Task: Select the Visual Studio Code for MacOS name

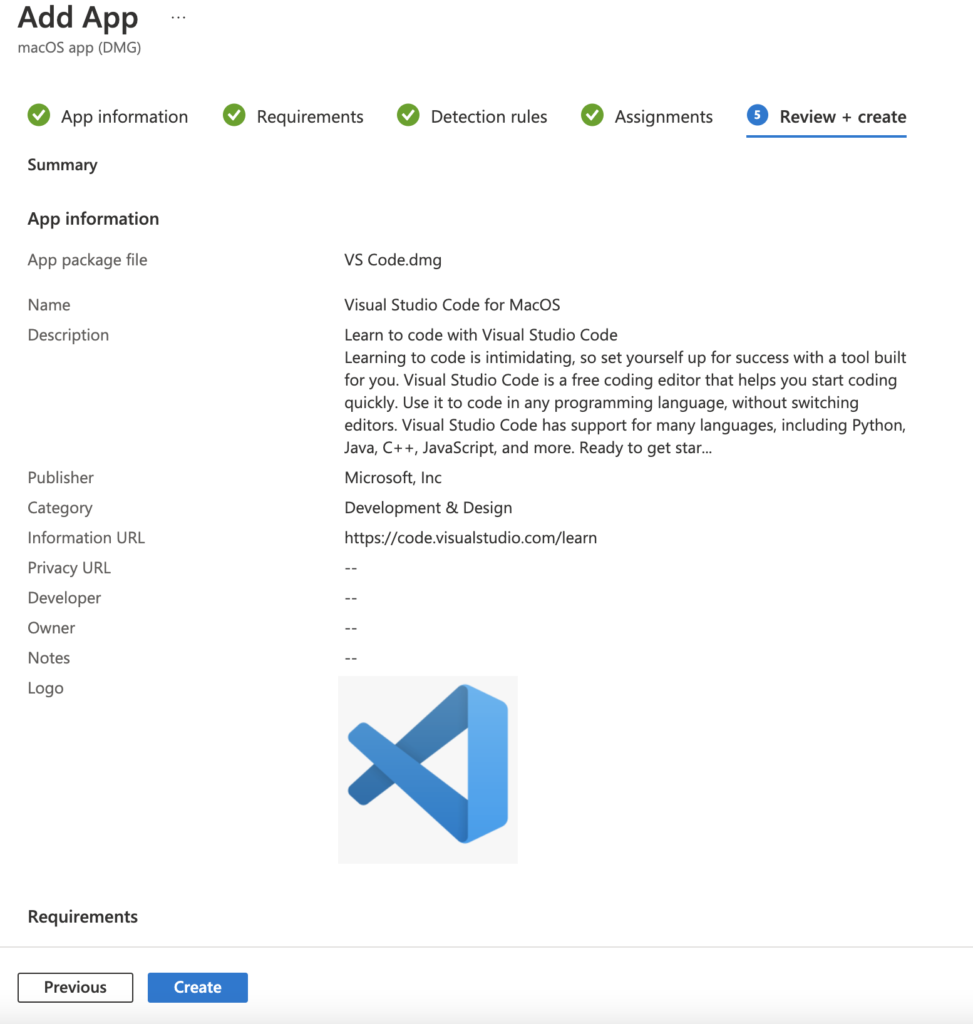Action: pyautogui.click(x=452, y=305)
